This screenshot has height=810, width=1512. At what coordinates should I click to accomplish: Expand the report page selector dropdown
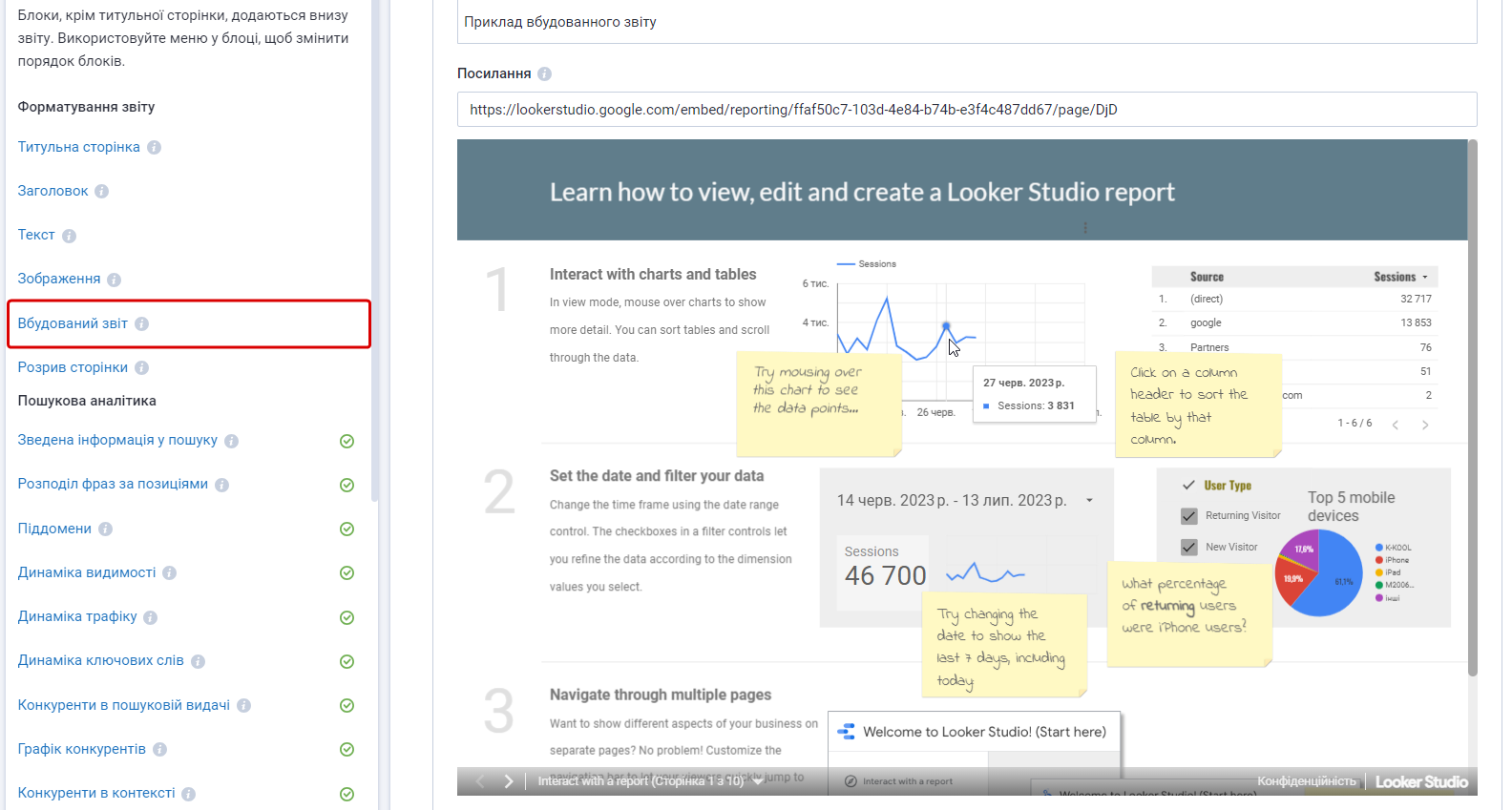click(x=759, y=780)
